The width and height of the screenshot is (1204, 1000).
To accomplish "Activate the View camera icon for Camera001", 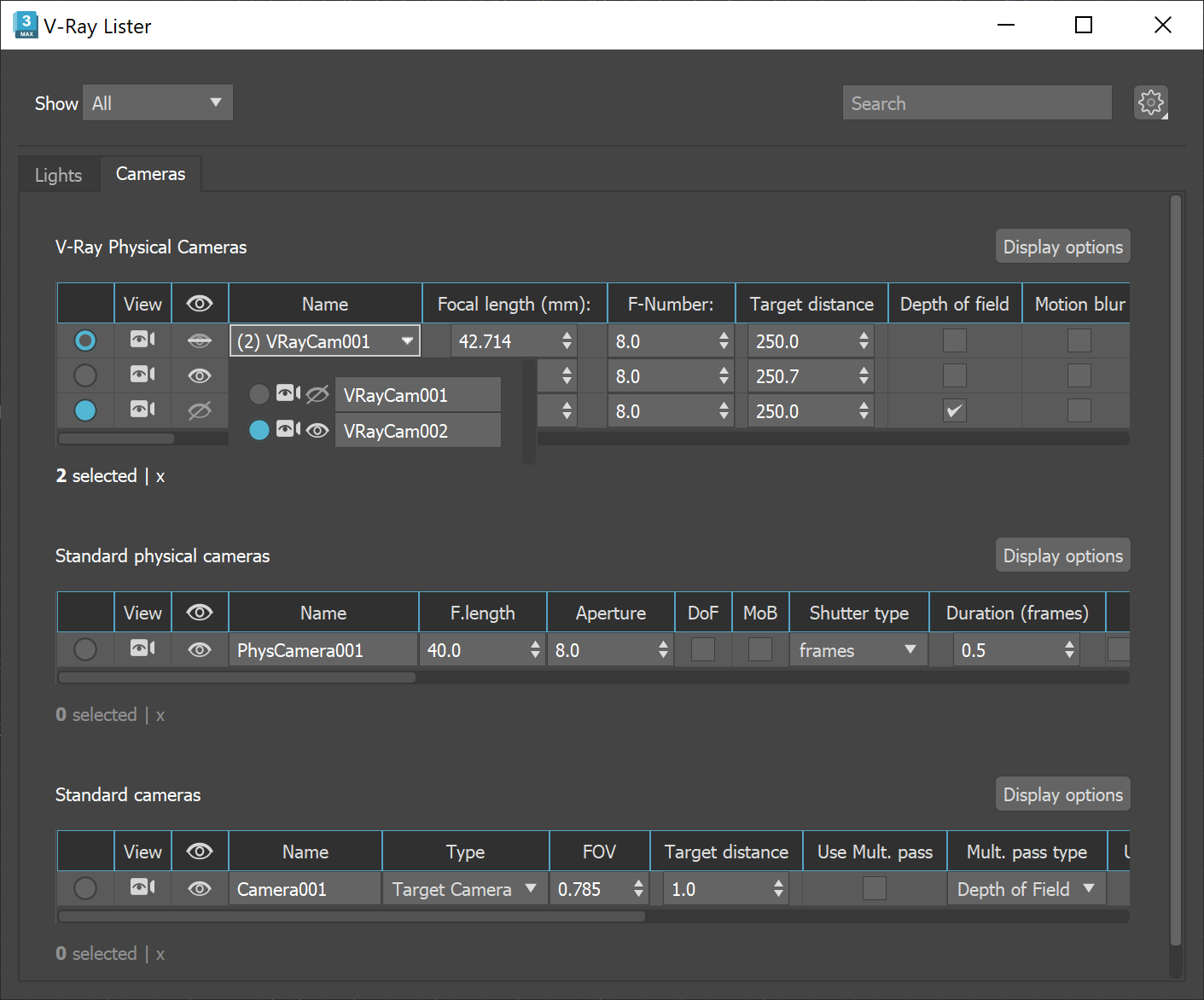I will tap(142, 888).
